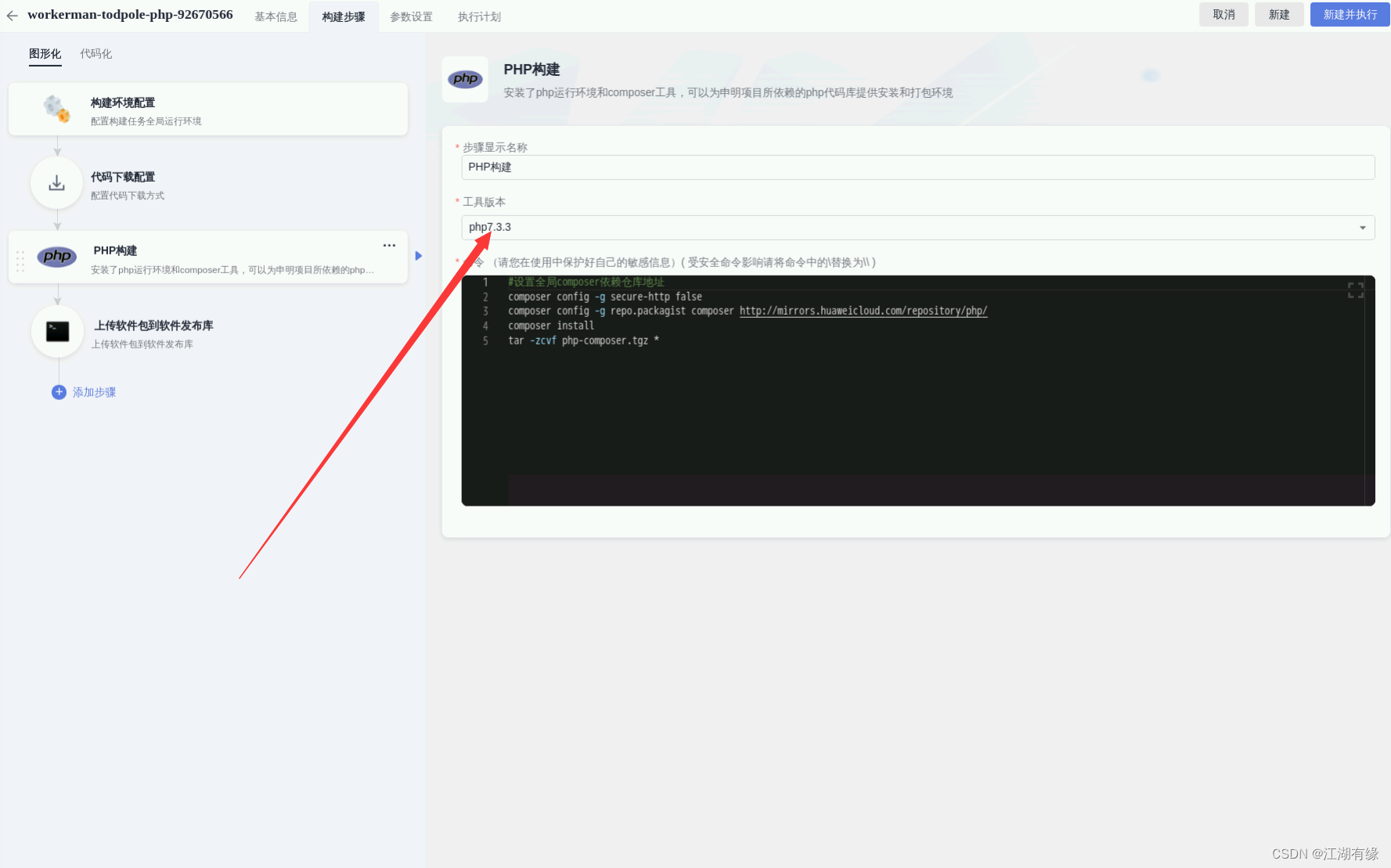Click the plus icon for 添加步骤
Image resolution: width=1391 pixels, height=868 pixels.
click(x=59, y=392)
